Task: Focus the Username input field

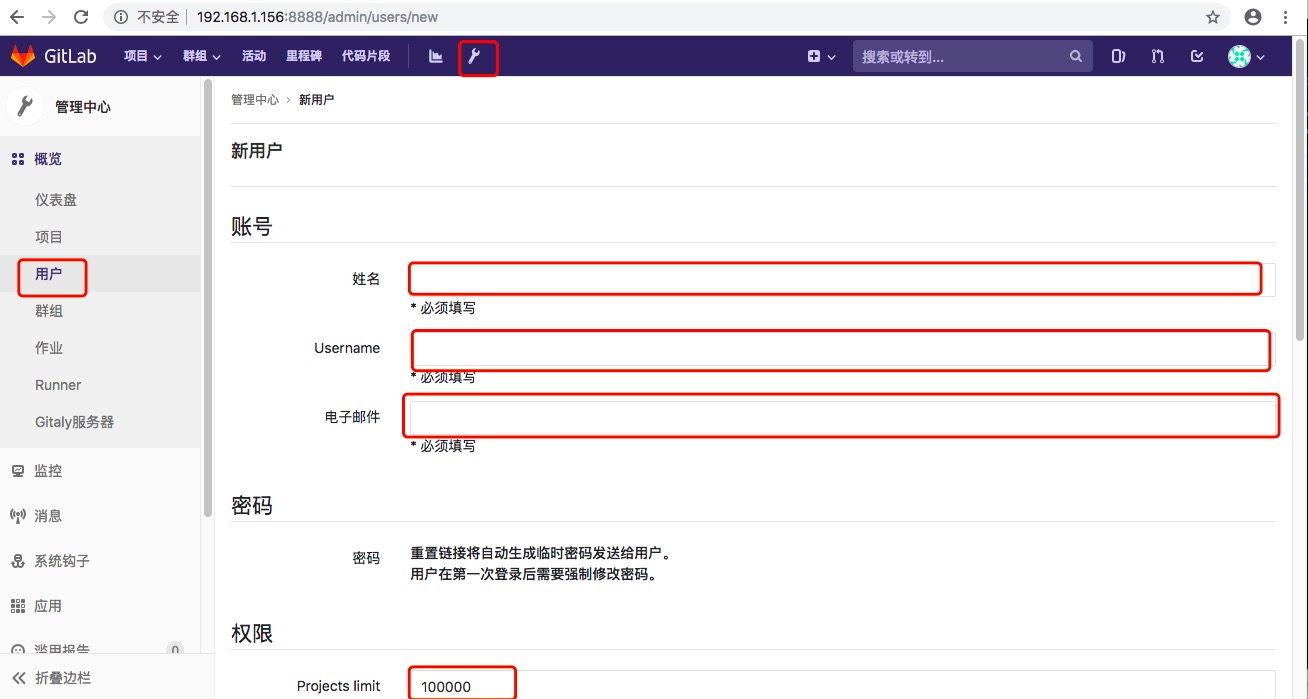Action: tap(838, 350)
